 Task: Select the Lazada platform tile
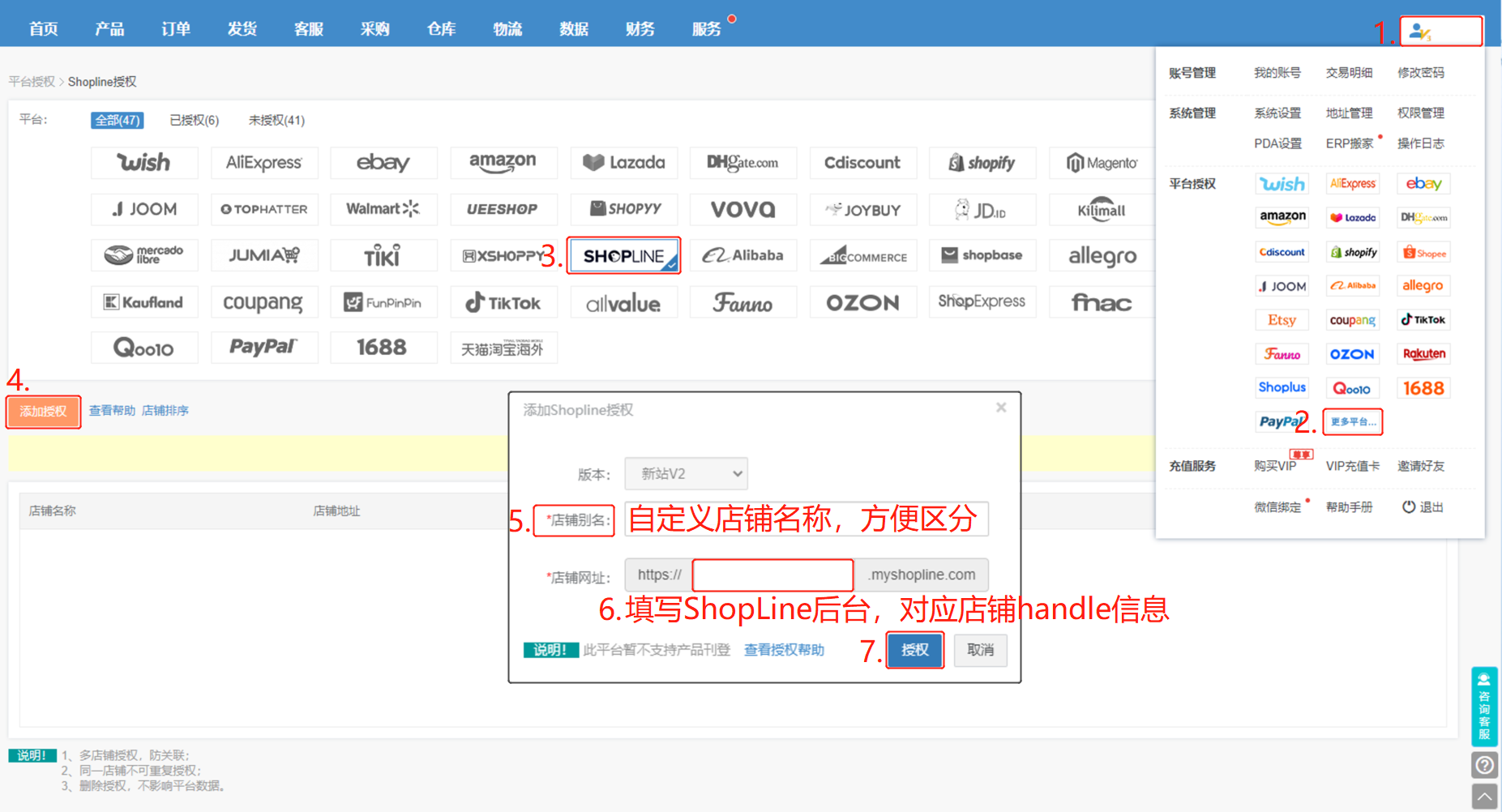(623, 163)
